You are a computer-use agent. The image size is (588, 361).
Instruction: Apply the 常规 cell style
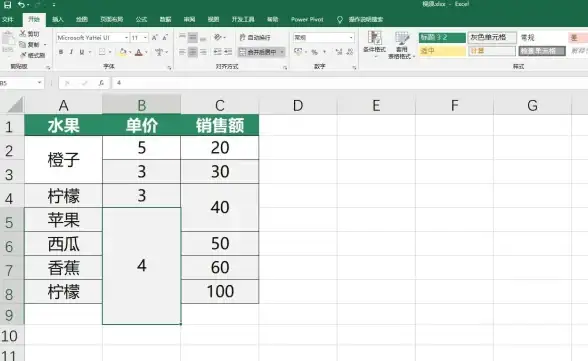click(542, 37)
